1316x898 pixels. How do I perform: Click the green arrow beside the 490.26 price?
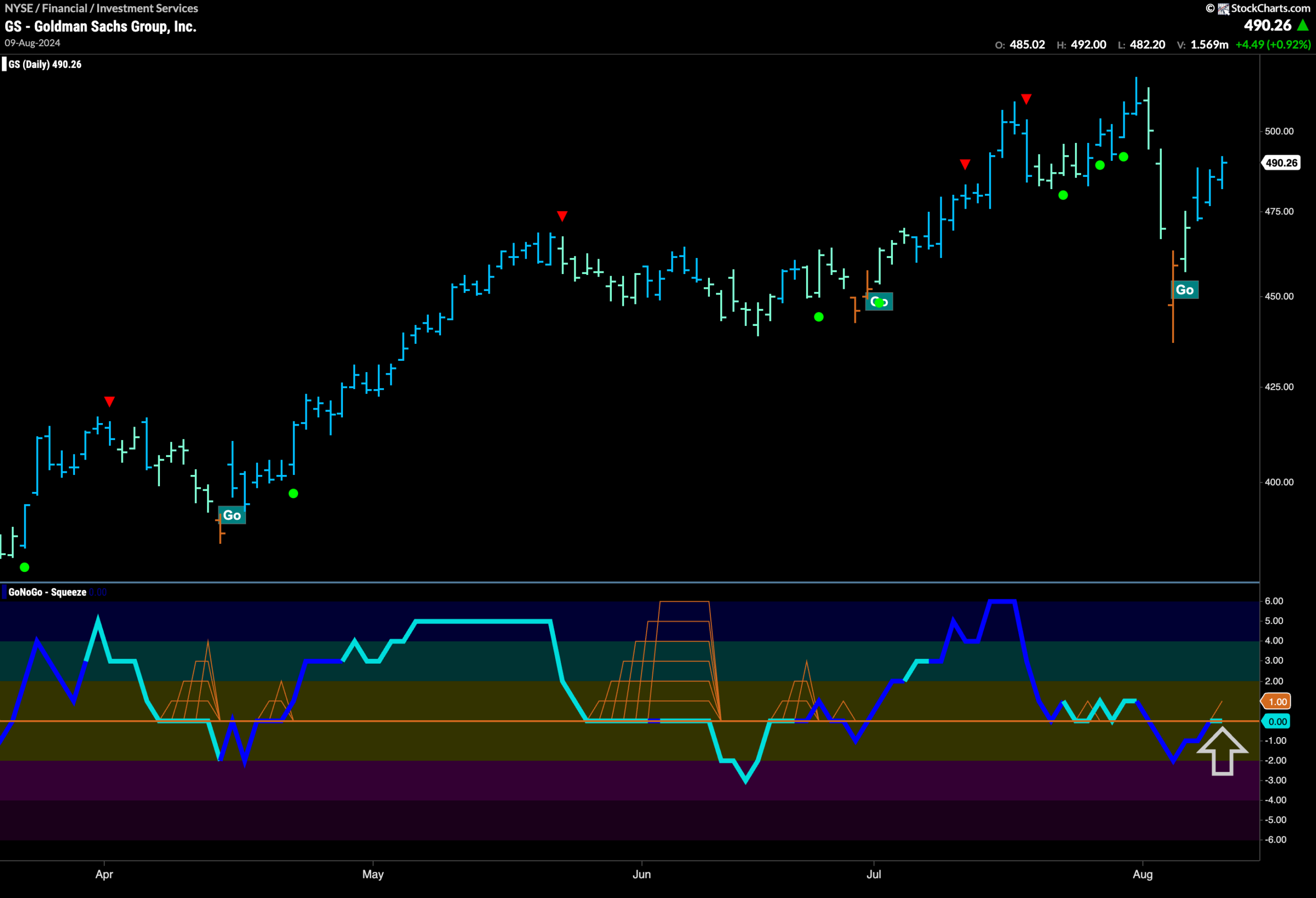pos(1303,25)
